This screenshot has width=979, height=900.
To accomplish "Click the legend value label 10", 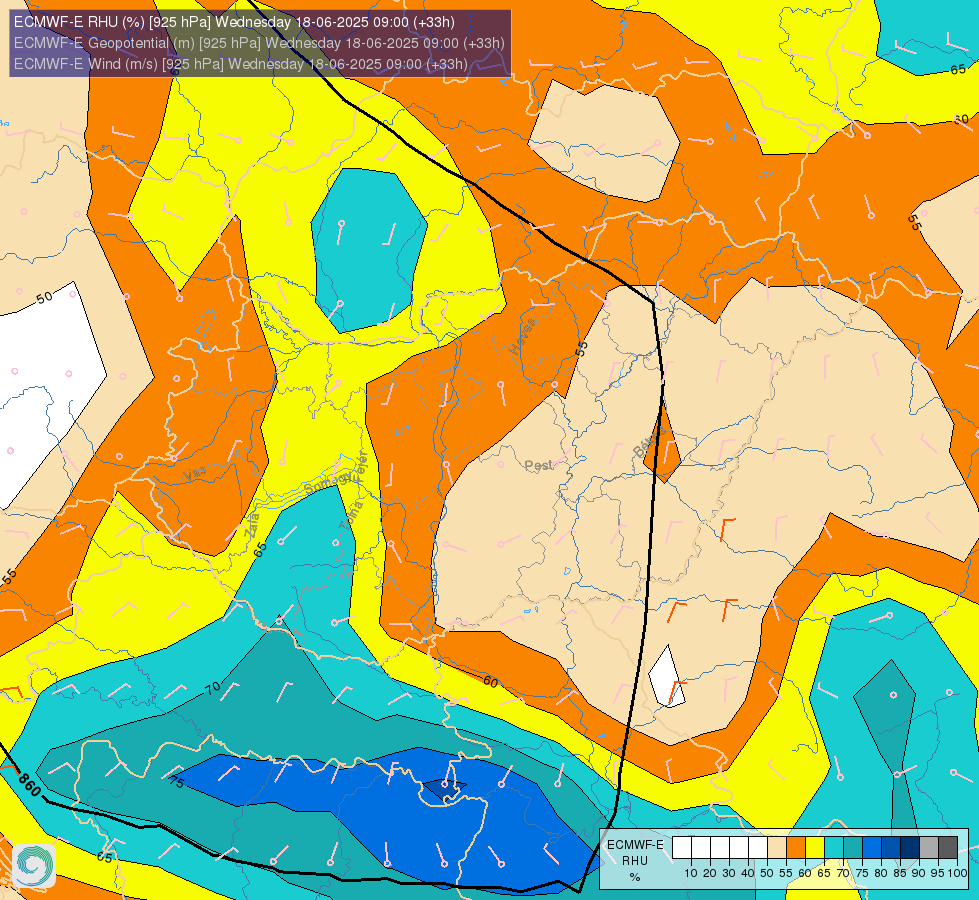I will 691,873.
